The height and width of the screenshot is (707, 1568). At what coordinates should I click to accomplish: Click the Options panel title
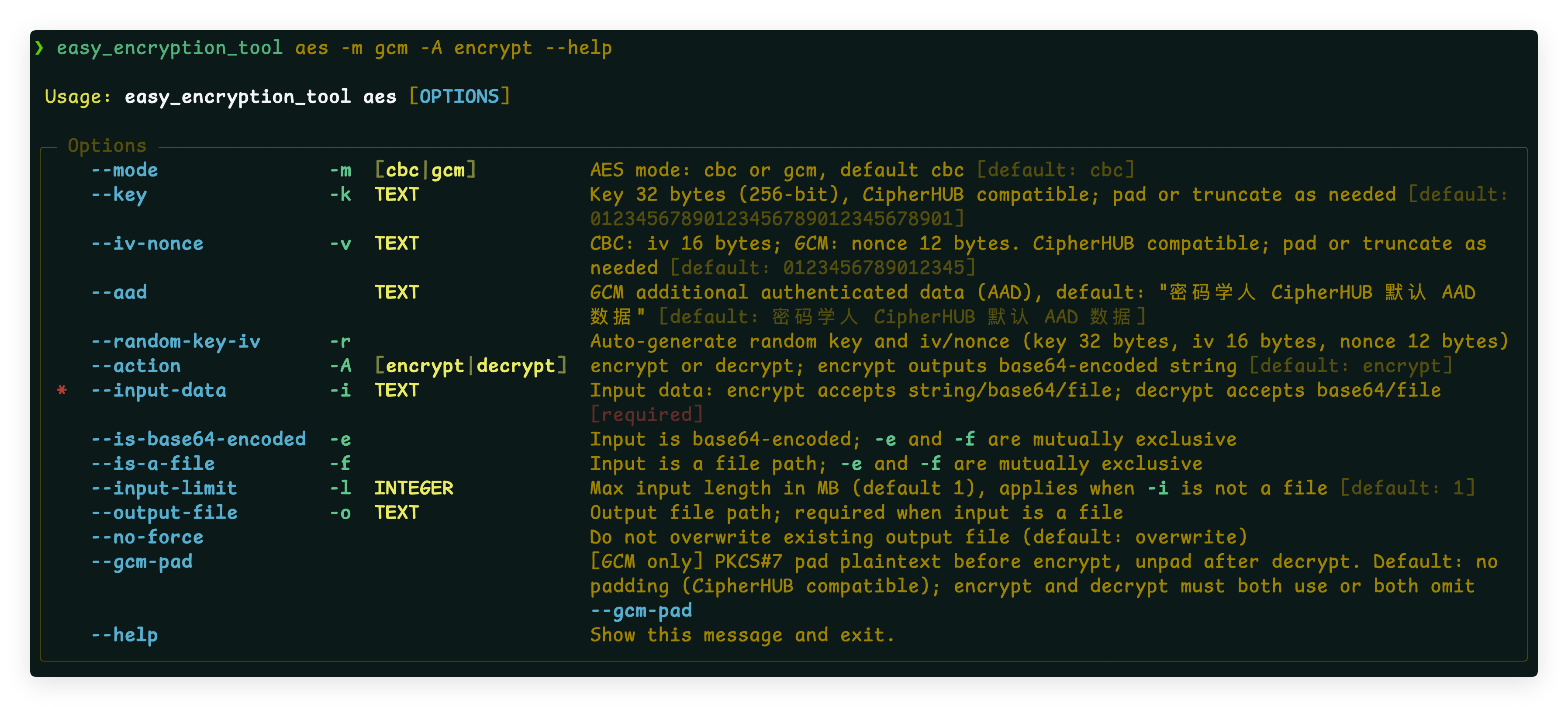pos(107,146)
